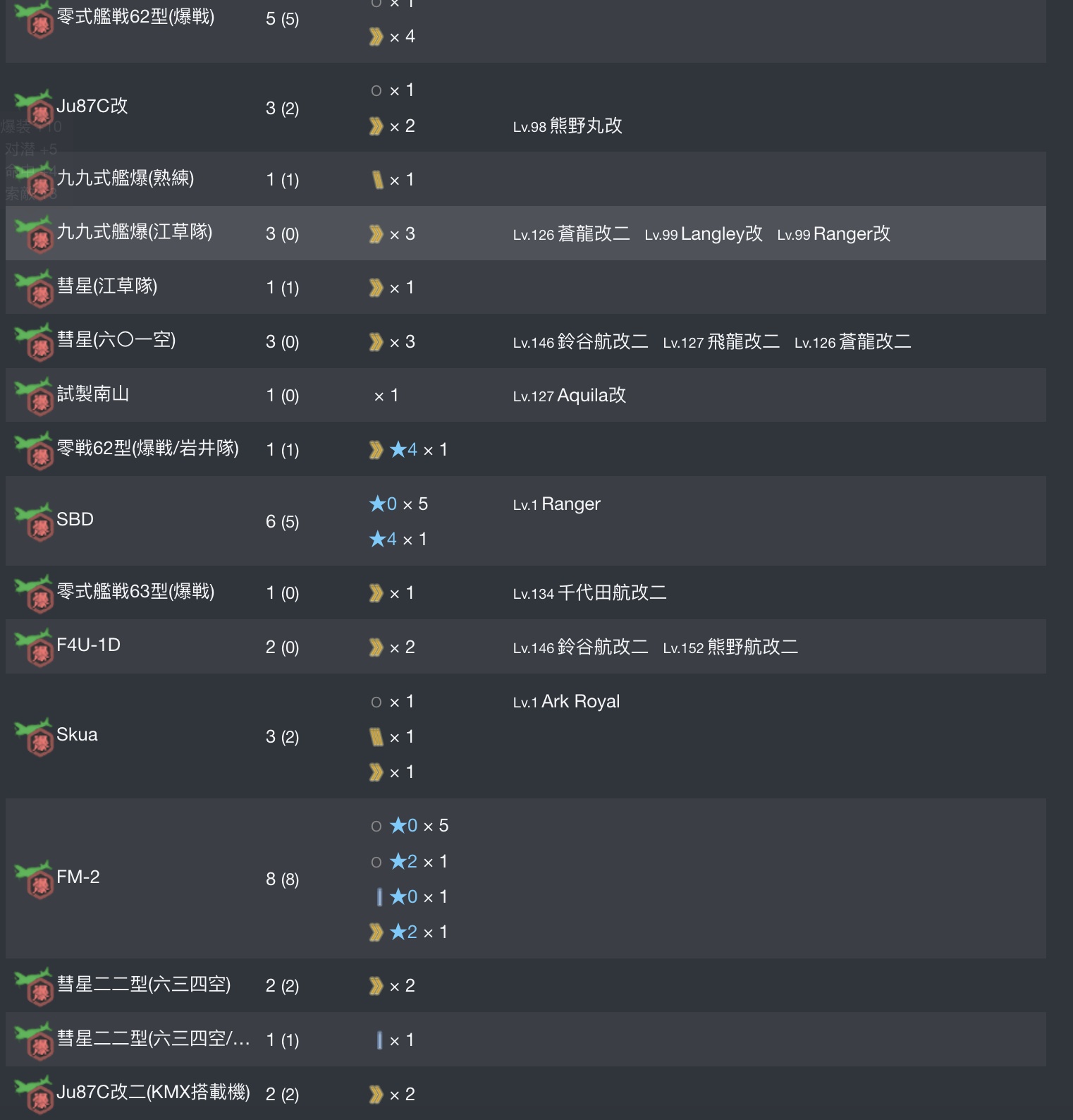The image size is (1073, 1120).
Task: Click the dive bomber icon next to 試製南山
Action: [x=34, y=396]
